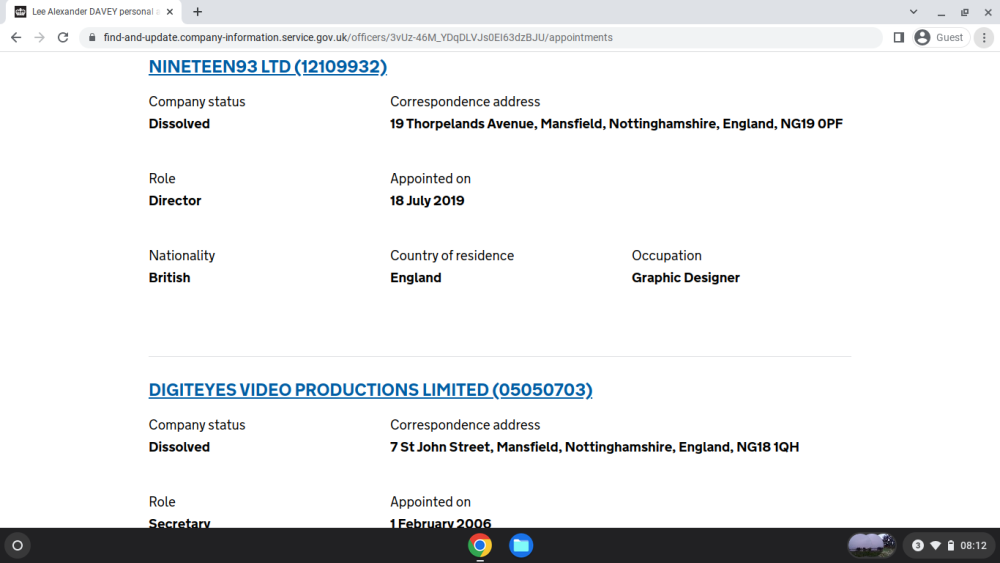Viewport: 1000px width, 563px height.
Task: Minimize the browser window
Action: click(x=941, y=12)
